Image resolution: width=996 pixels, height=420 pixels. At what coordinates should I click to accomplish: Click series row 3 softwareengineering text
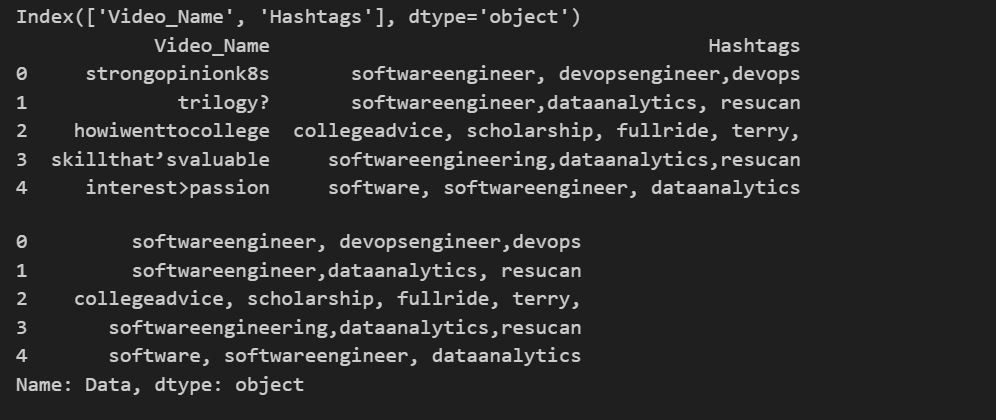pos(217,328)
